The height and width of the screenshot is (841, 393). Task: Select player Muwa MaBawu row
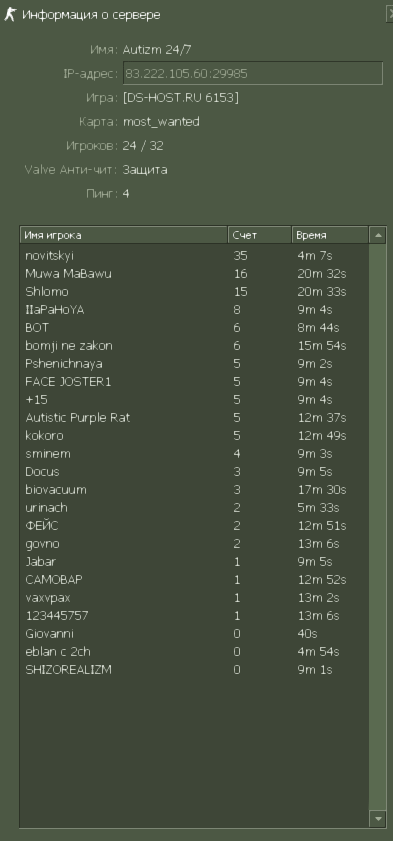[195, 274]
